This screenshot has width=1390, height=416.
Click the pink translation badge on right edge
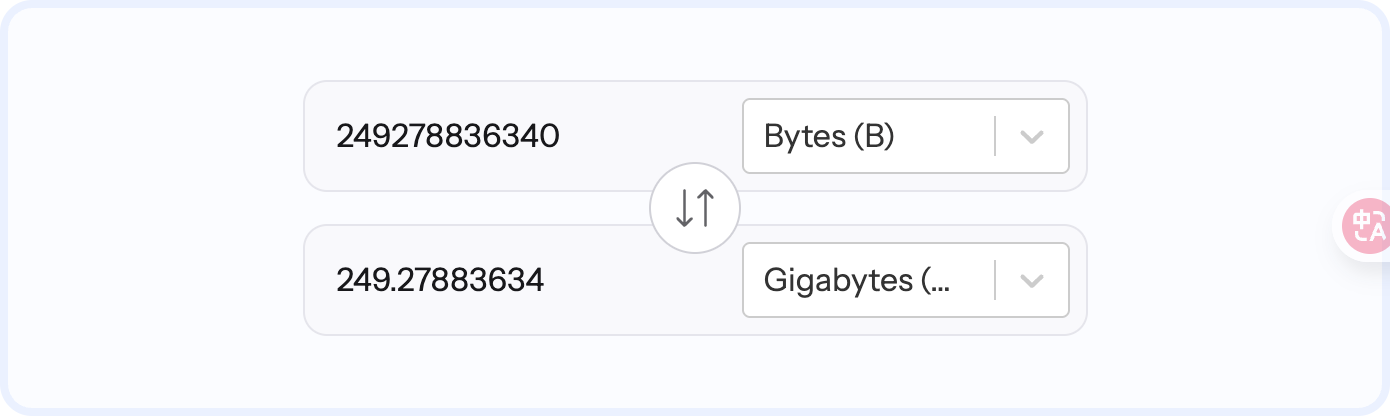1367,226
